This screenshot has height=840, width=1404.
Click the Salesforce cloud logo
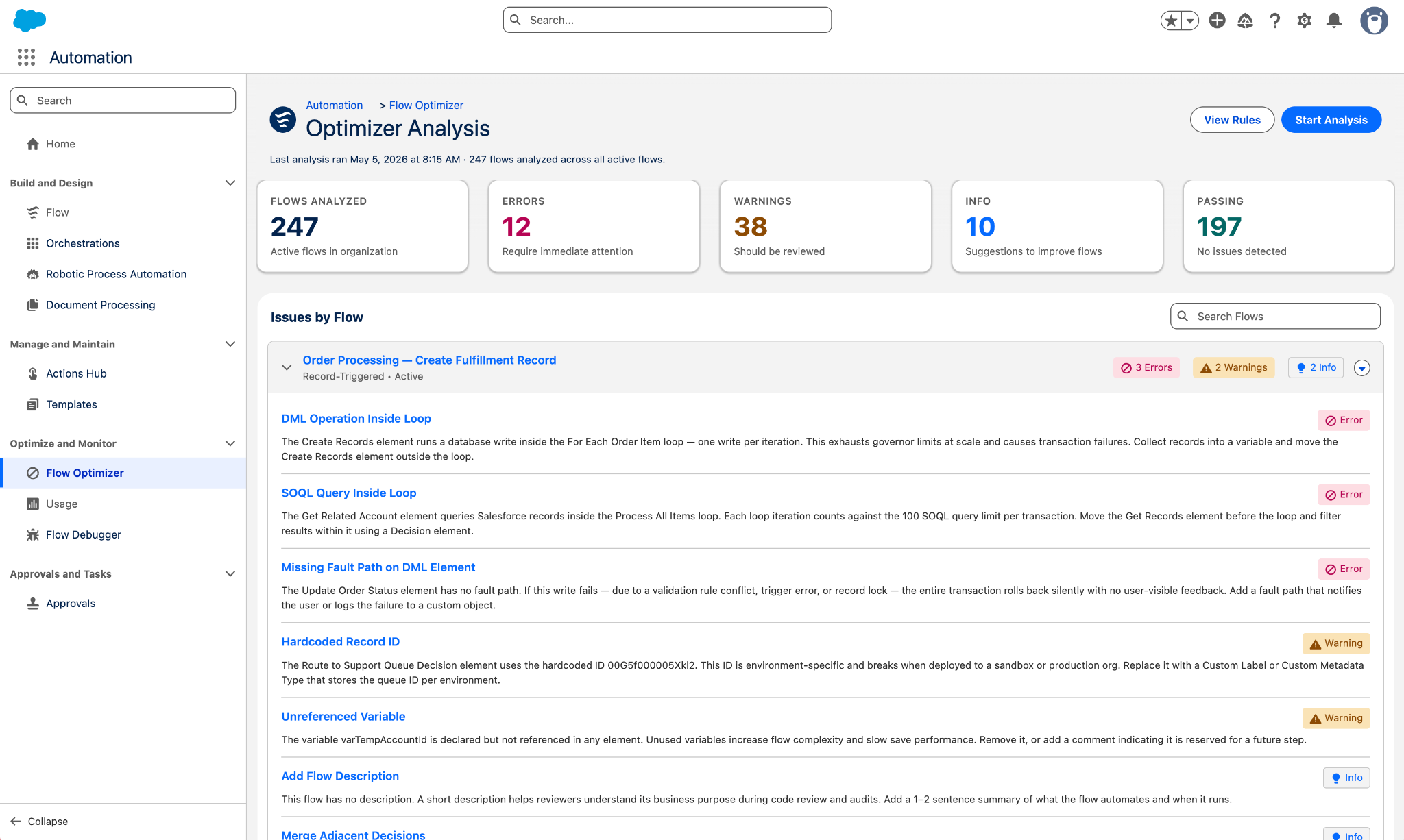[29, 20]
